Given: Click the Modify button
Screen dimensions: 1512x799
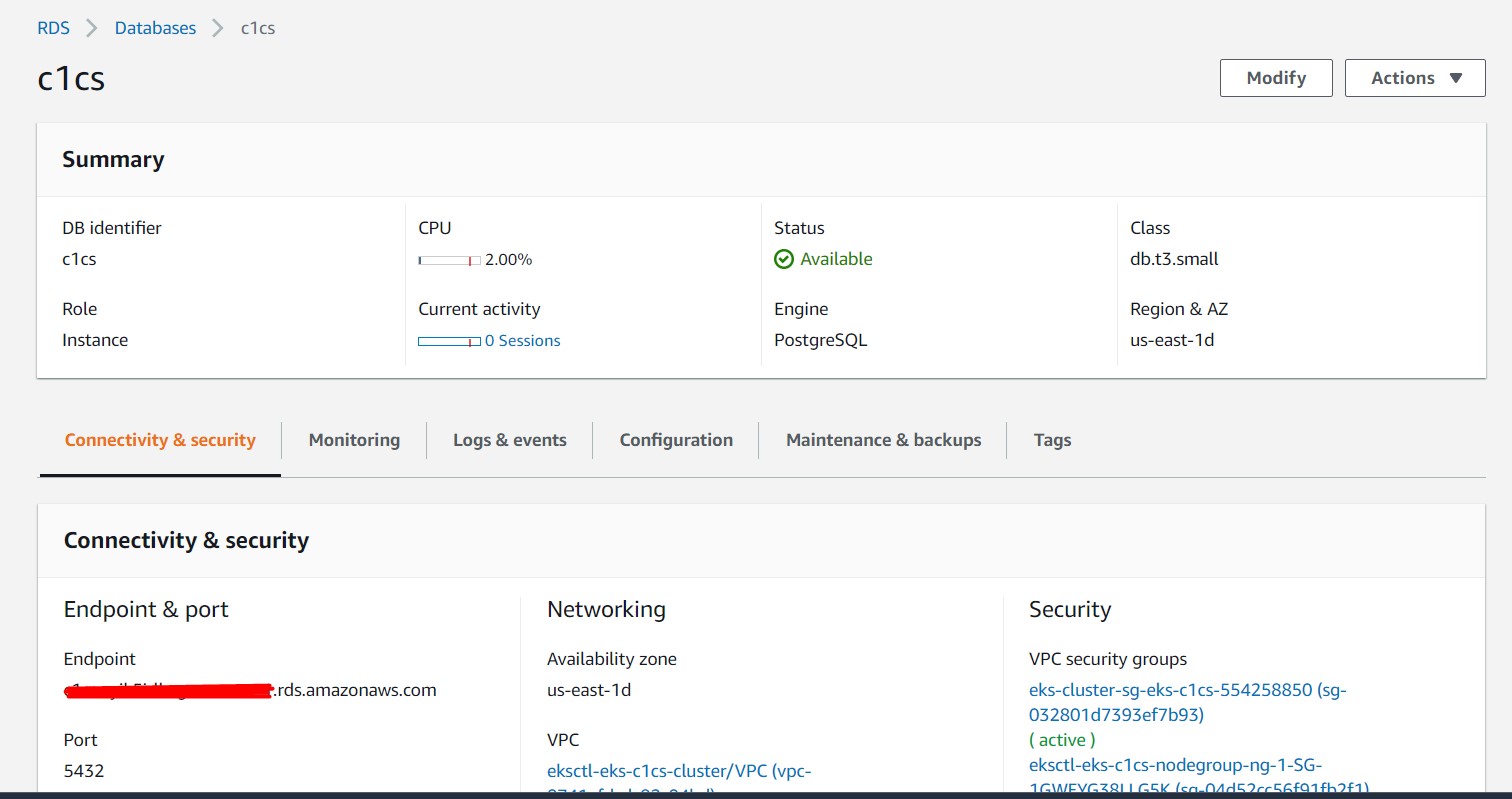Looking at the screenshot, I should (1276, 78).
